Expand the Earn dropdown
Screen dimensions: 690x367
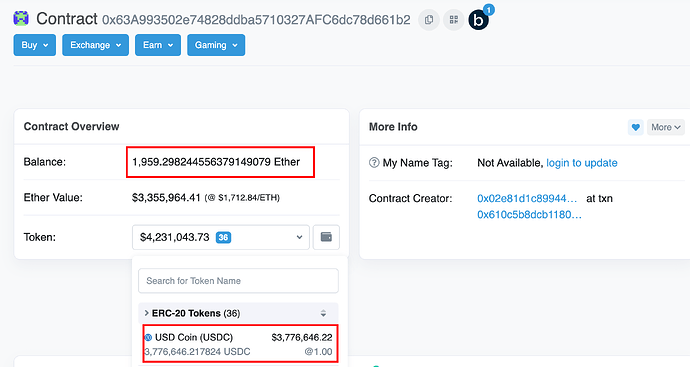pyautogui.click(x=158, y=45)
